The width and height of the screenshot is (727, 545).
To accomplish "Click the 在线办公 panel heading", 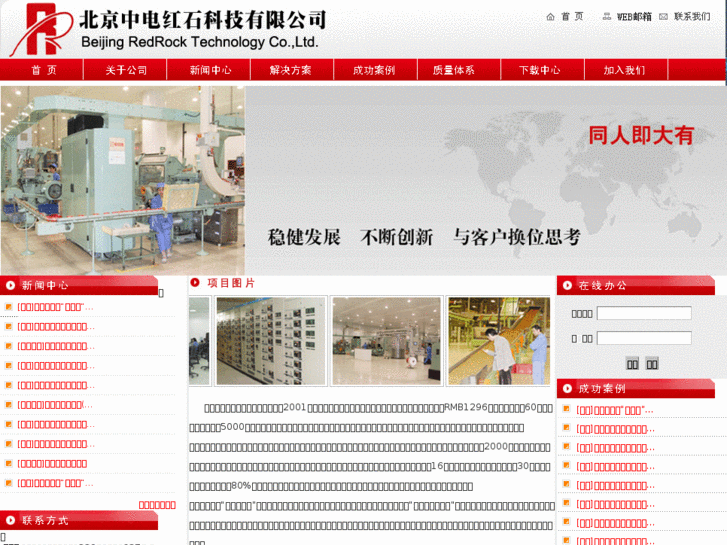I will 602,285.
